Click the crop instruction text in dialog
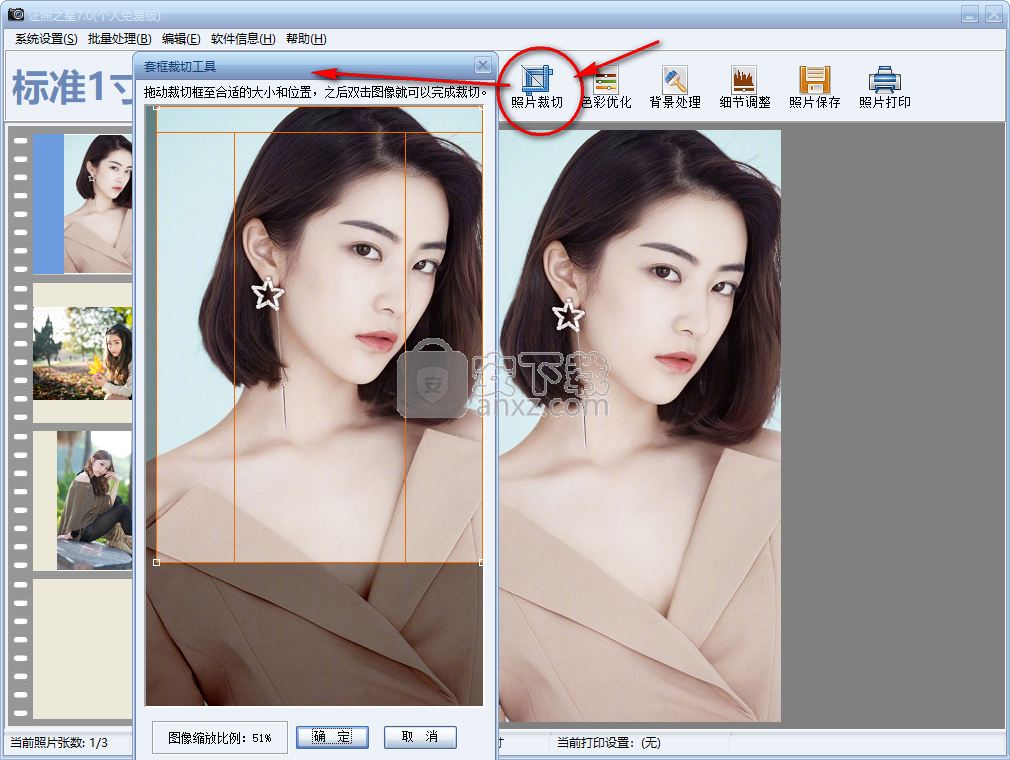The height and width of the screenshot is (760, 1010). (316, 92)
